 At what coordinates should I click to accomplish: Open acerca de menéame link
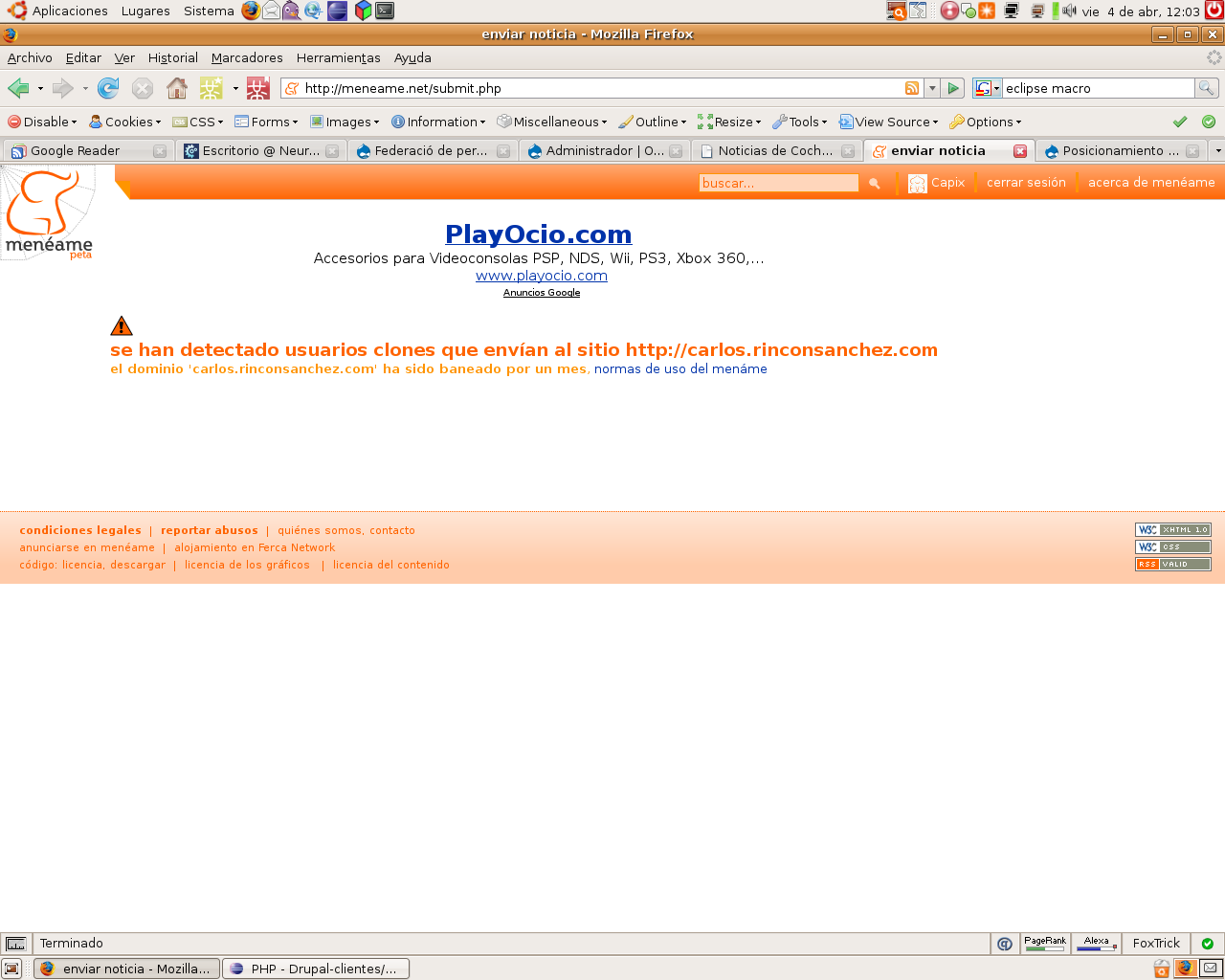click(x=1151, y=182)
